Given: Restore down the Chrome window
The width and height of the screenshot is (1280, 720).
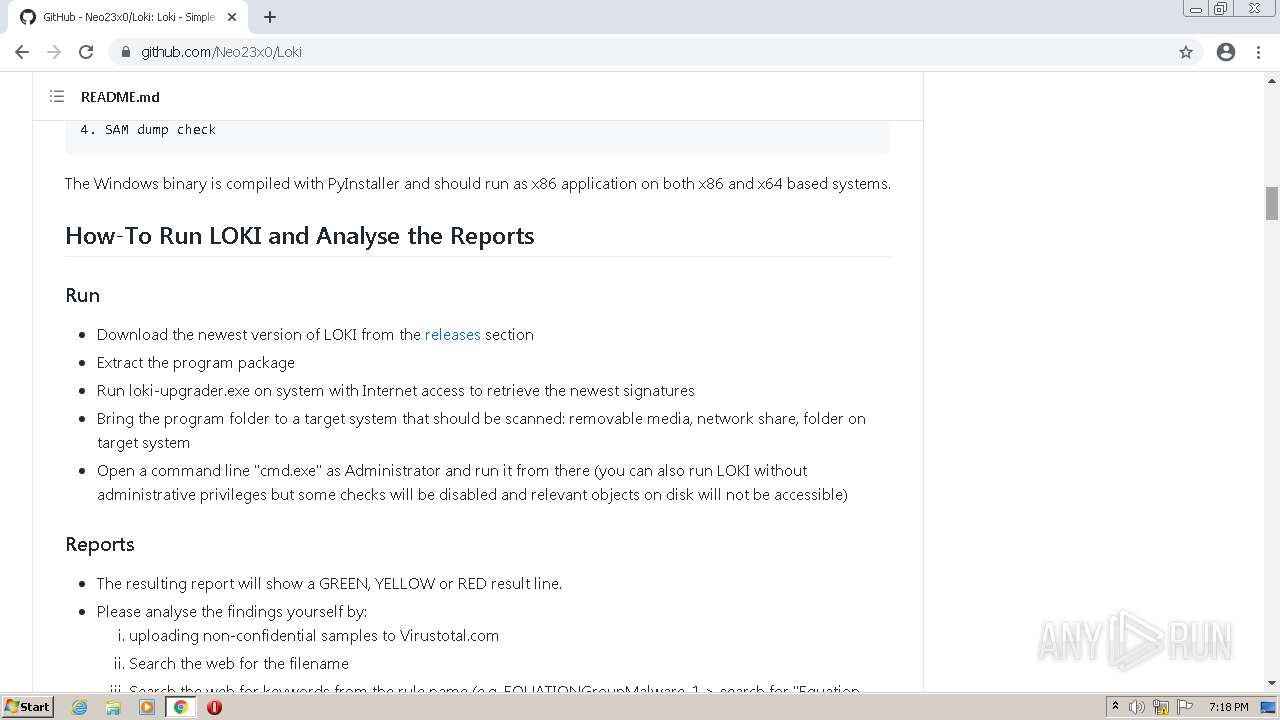Looking at the screenshot, I should tap(1221, 9).
